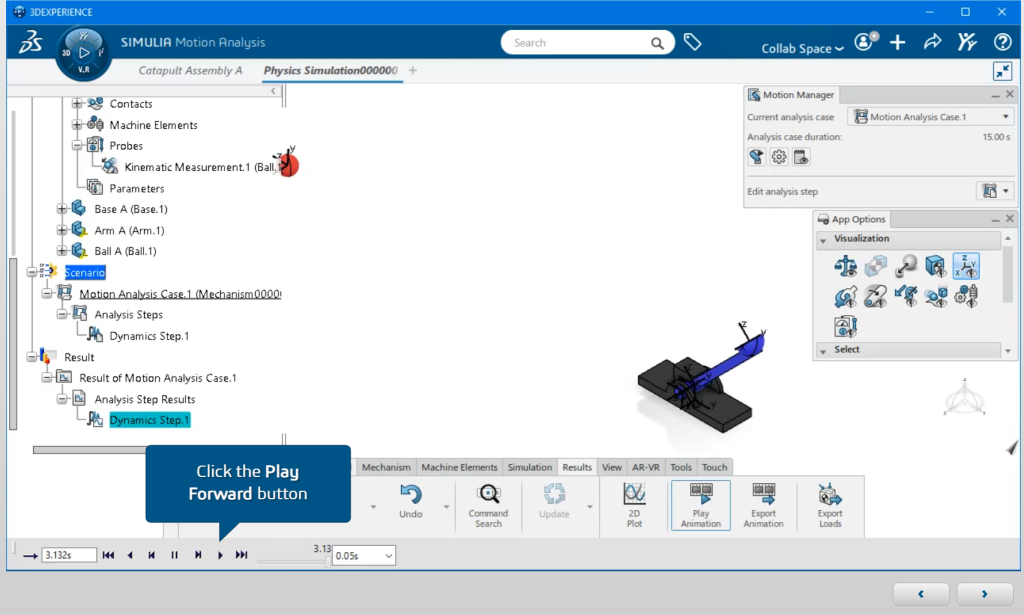This screenshot has width=1024, height=615.
Task: Click the Play Animation tool
Action: tap(701, 505)
